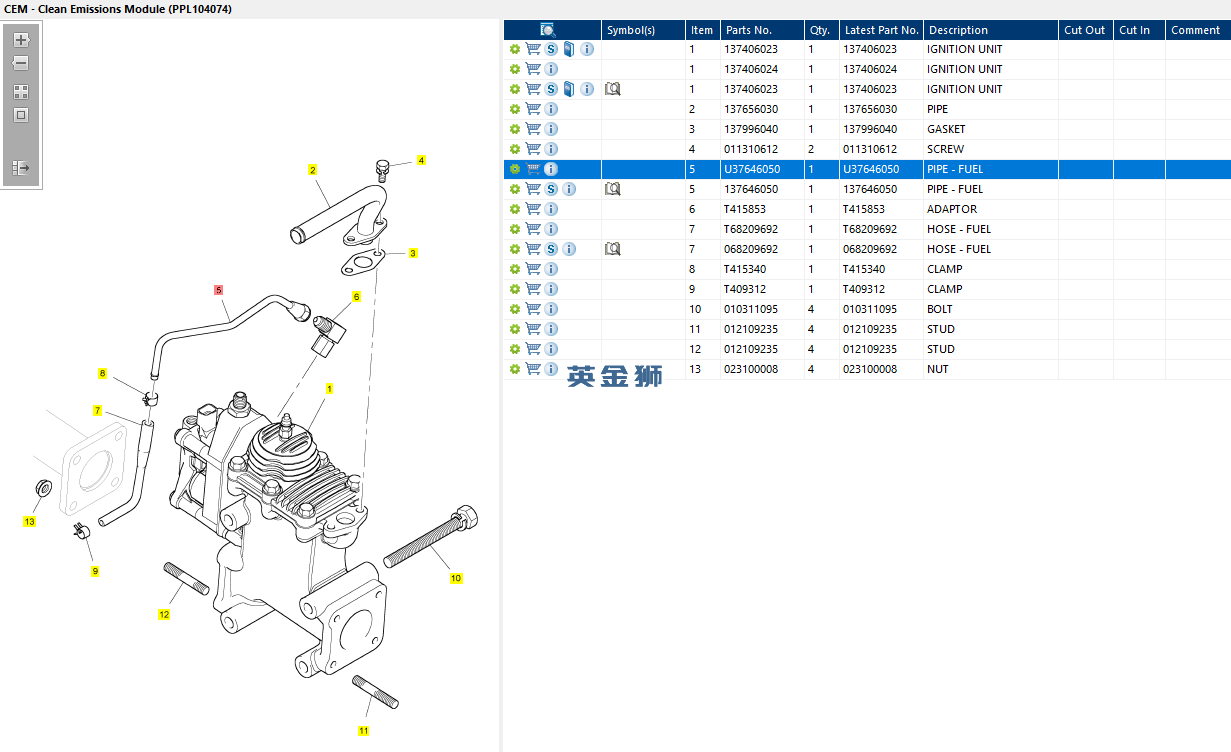
Task: Select callout 8 on the diagram
Action: point(102,373)
